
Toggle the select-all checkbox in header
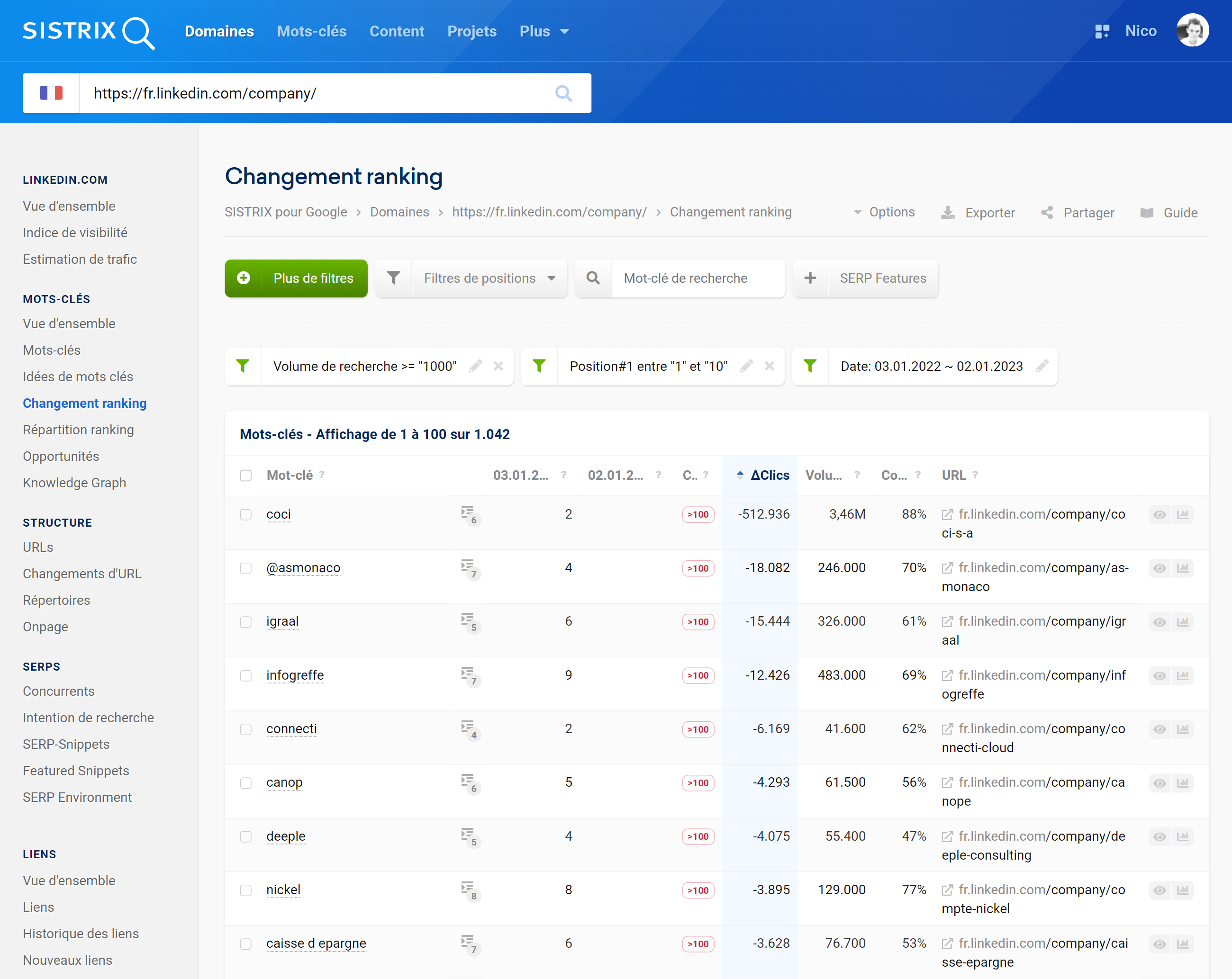coord(246,475)
